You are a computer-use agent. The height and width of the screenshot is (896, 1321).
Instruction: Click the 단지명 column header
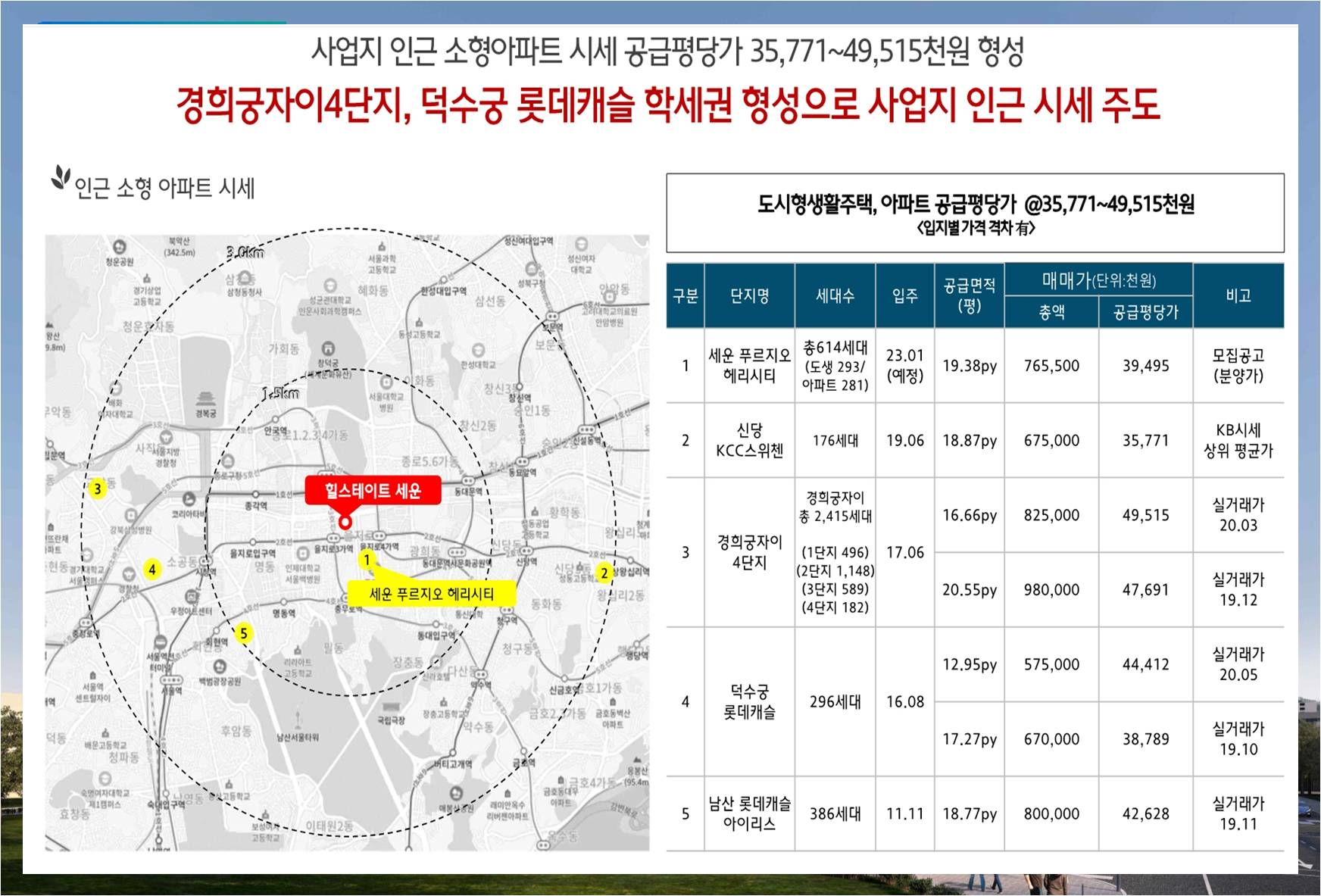(x=750, y=296)
